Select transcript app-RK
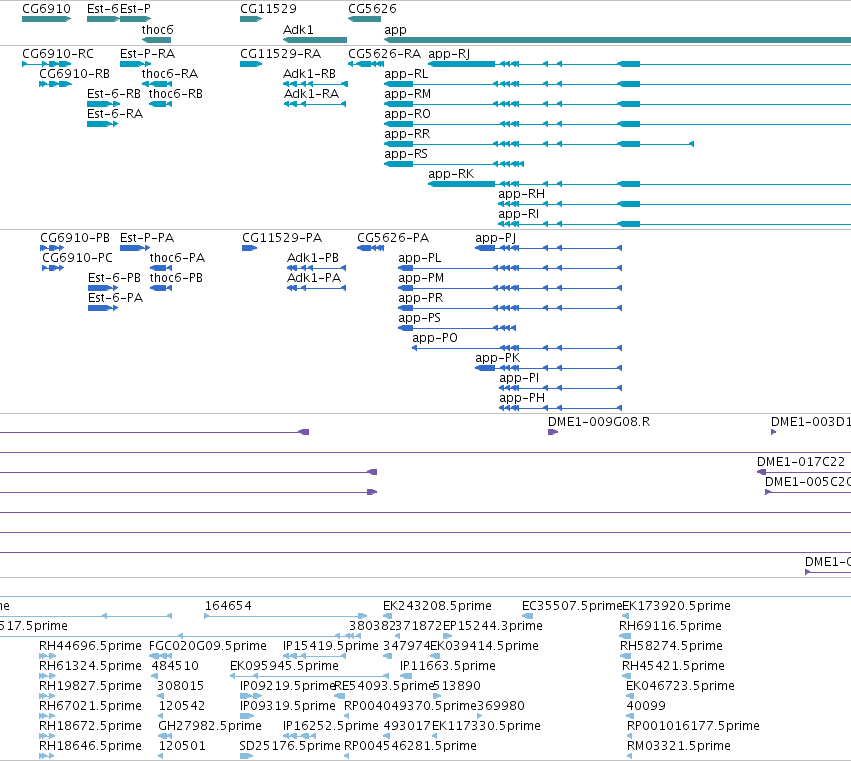851x761 pixels. 451,175
